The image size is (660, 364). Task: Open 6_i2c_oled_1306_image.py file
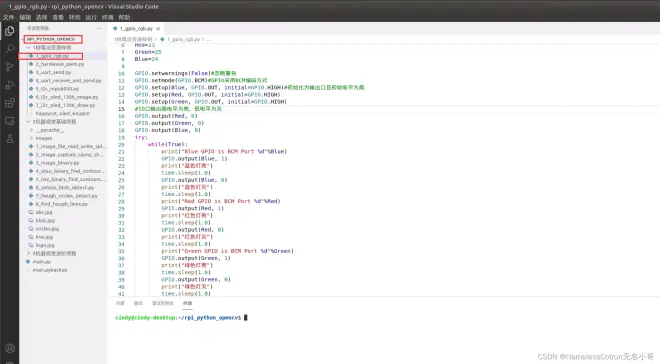click(67, 97)
